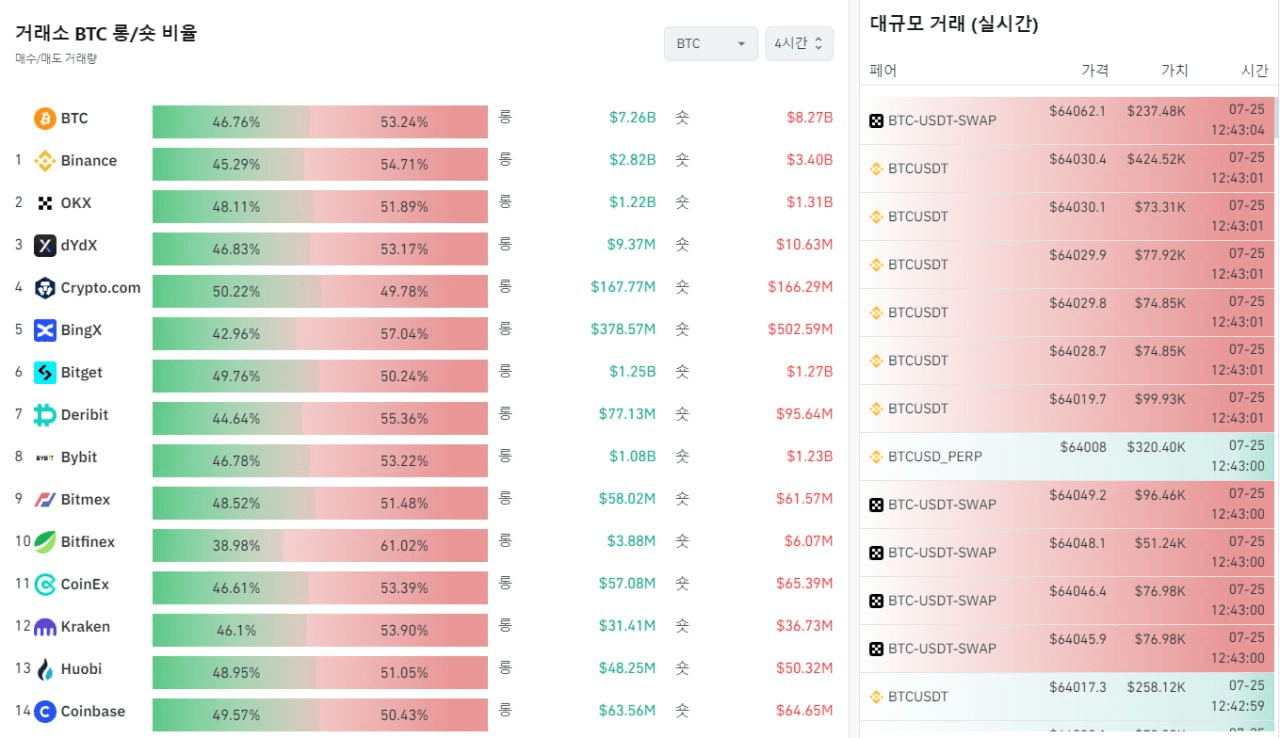
Task: Click the BingX logo icon
Action: tap(45, 330)
